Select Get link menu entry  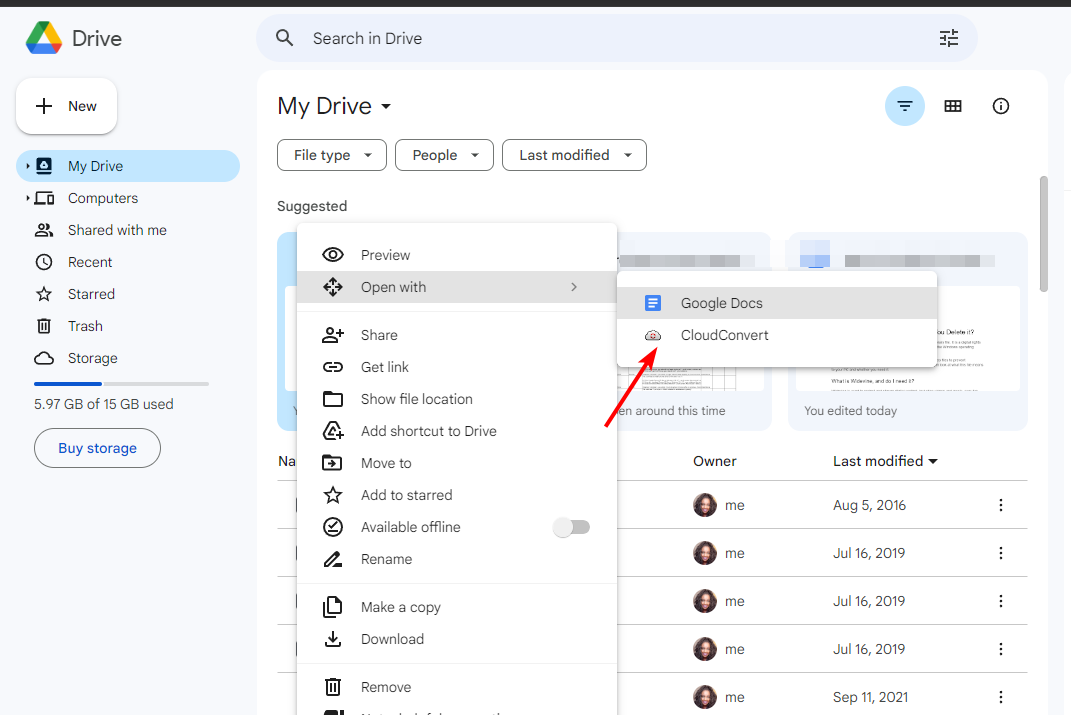point(457,367)
